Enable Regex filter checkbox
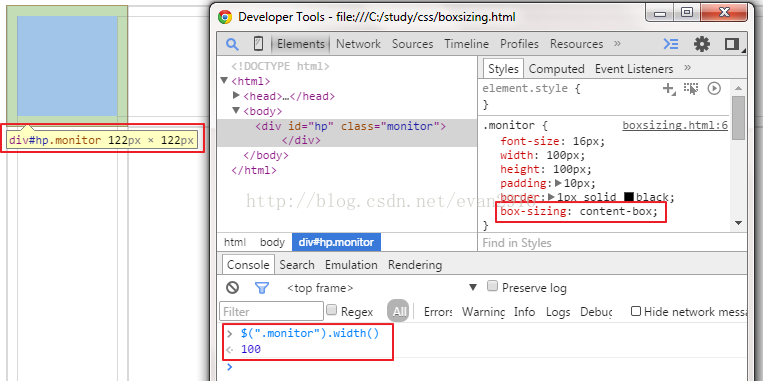Image resolution: width=763 pixels, height=381 pixels. click(331, 309)
